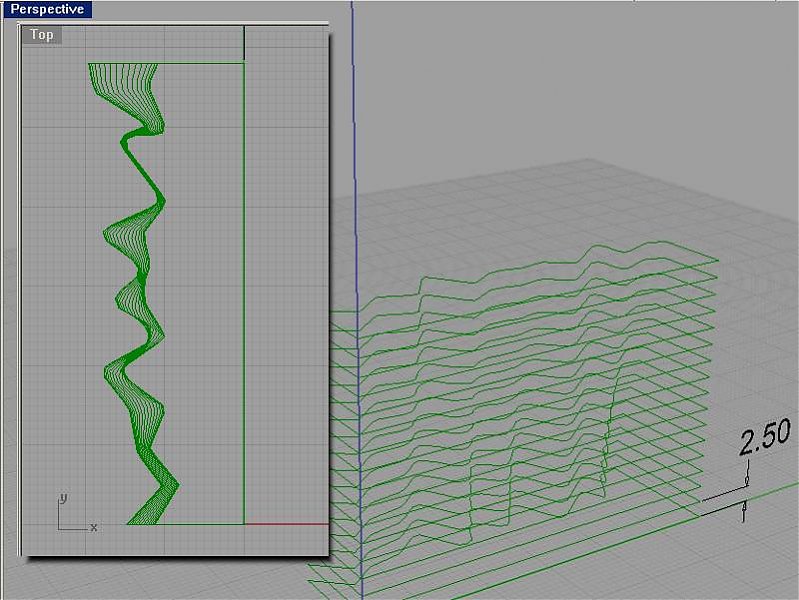Image resolution: width=799 pixels, height=600 pixels.
Task: Select the Top viewport title label
Action: tap(42, 35)
